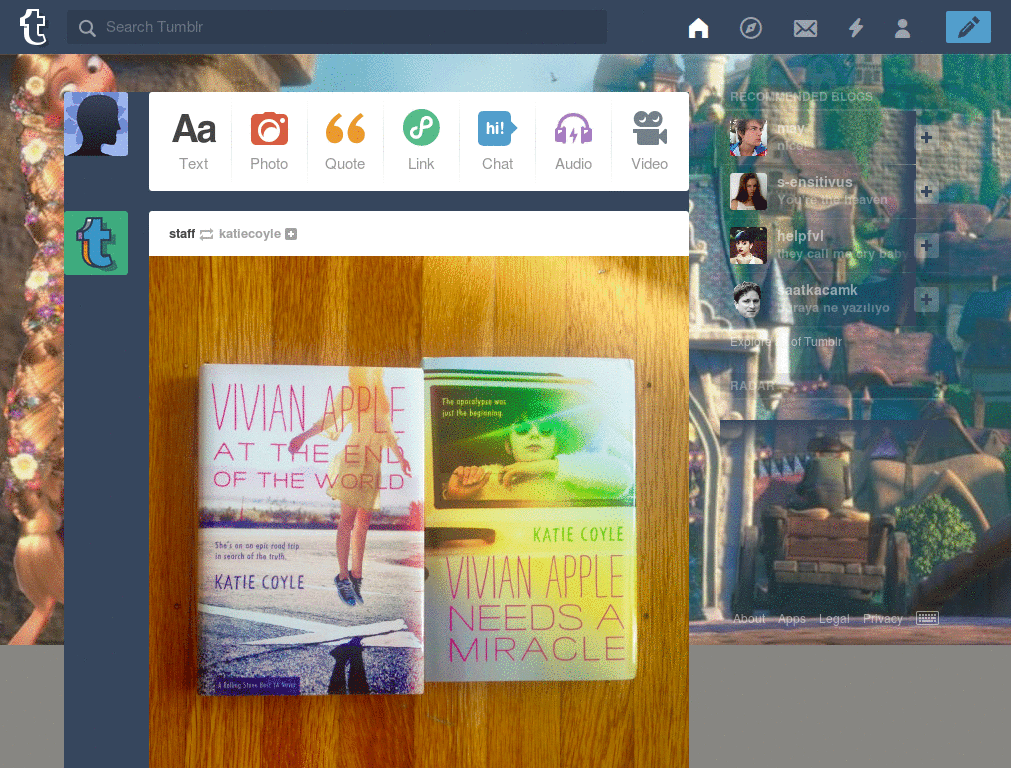Open the Legal footer link
The height and width of the screenshot is (768, 1024).
click(834, 618)
